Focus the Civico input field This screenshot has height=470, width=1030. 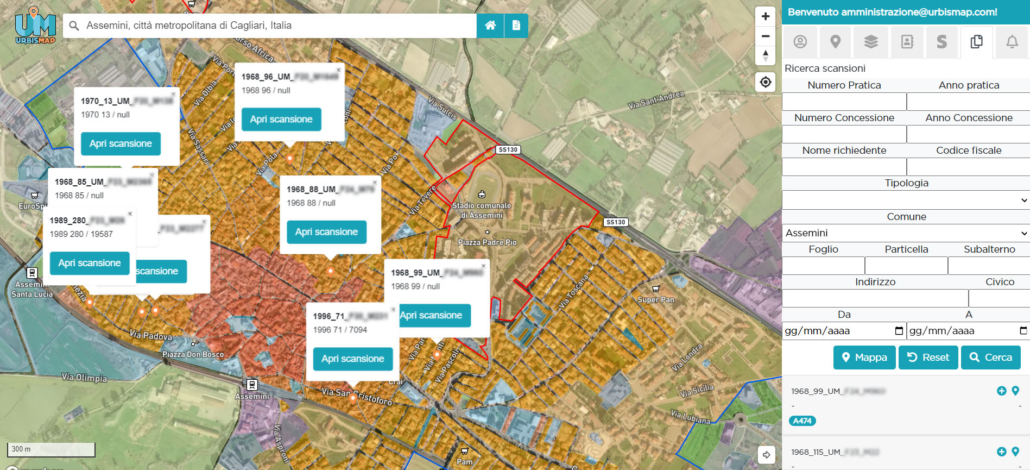[999, 298]
